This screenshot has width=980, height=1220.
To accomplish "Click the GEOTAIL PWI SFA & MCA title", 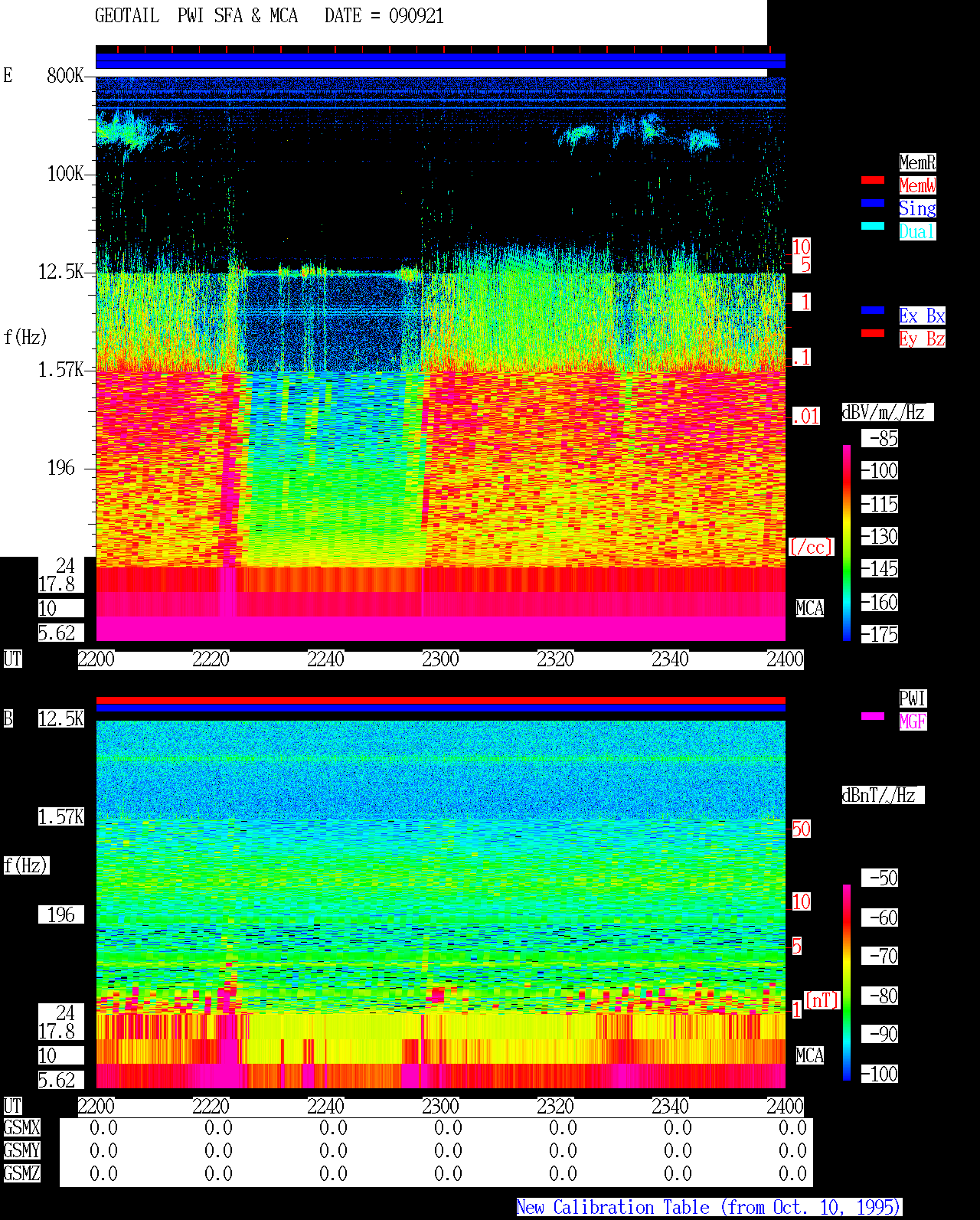I will pos(196,16).
